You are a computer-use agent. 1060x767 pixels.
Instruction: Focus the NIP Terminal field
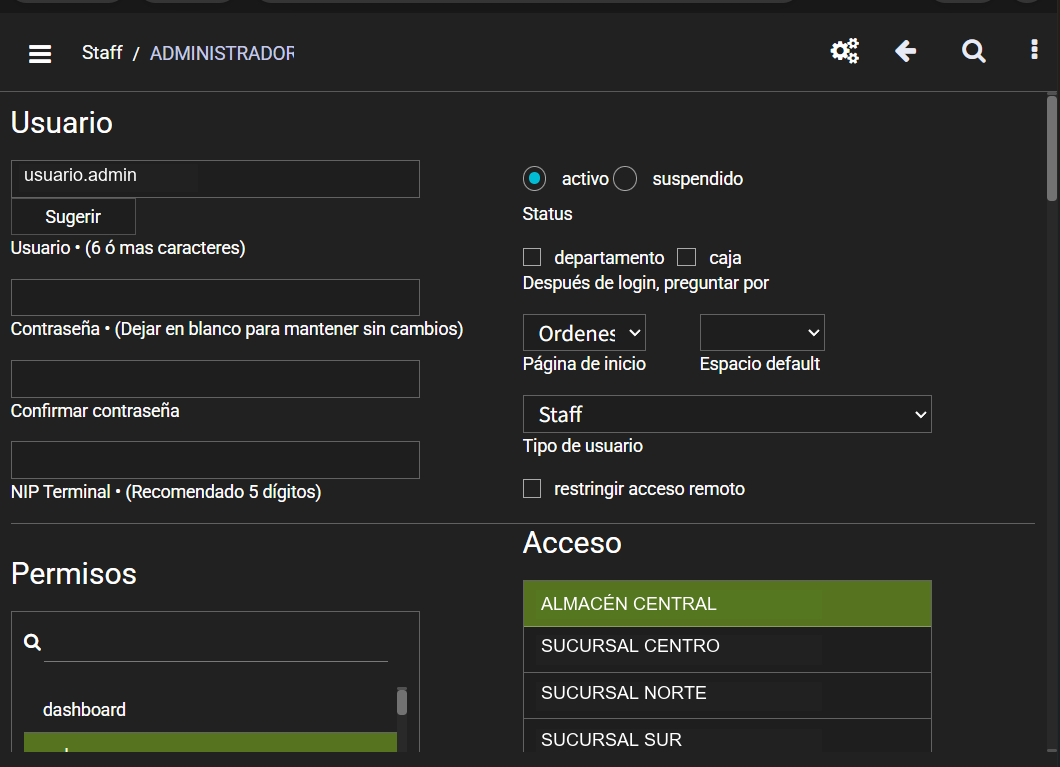pos(215,460)
